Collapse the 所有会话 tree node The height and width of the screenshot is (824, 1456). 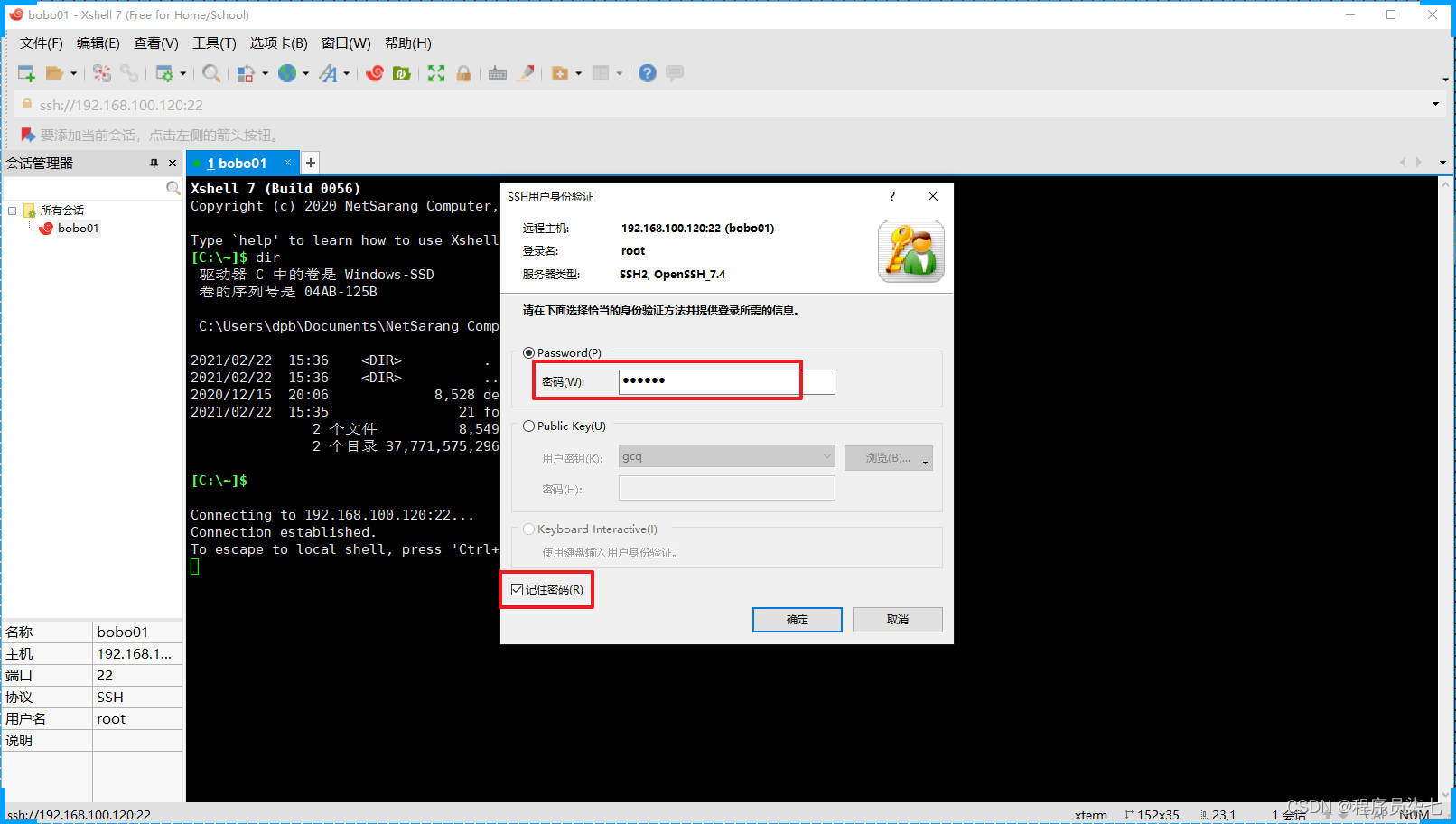[13, 211]
